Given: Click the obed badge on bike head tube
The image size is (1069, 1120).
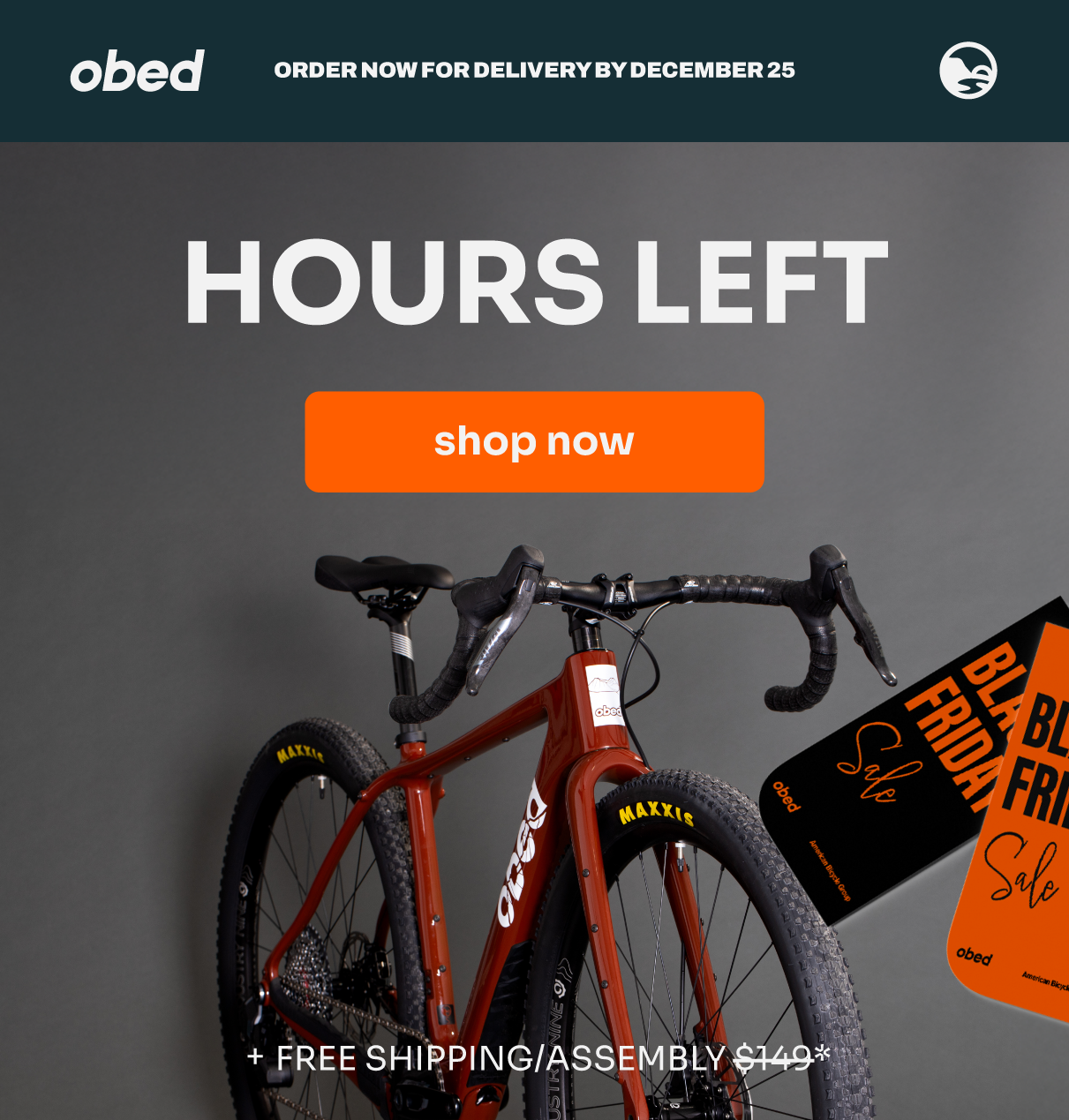Looking at the screenshot, I should (606, 695).
